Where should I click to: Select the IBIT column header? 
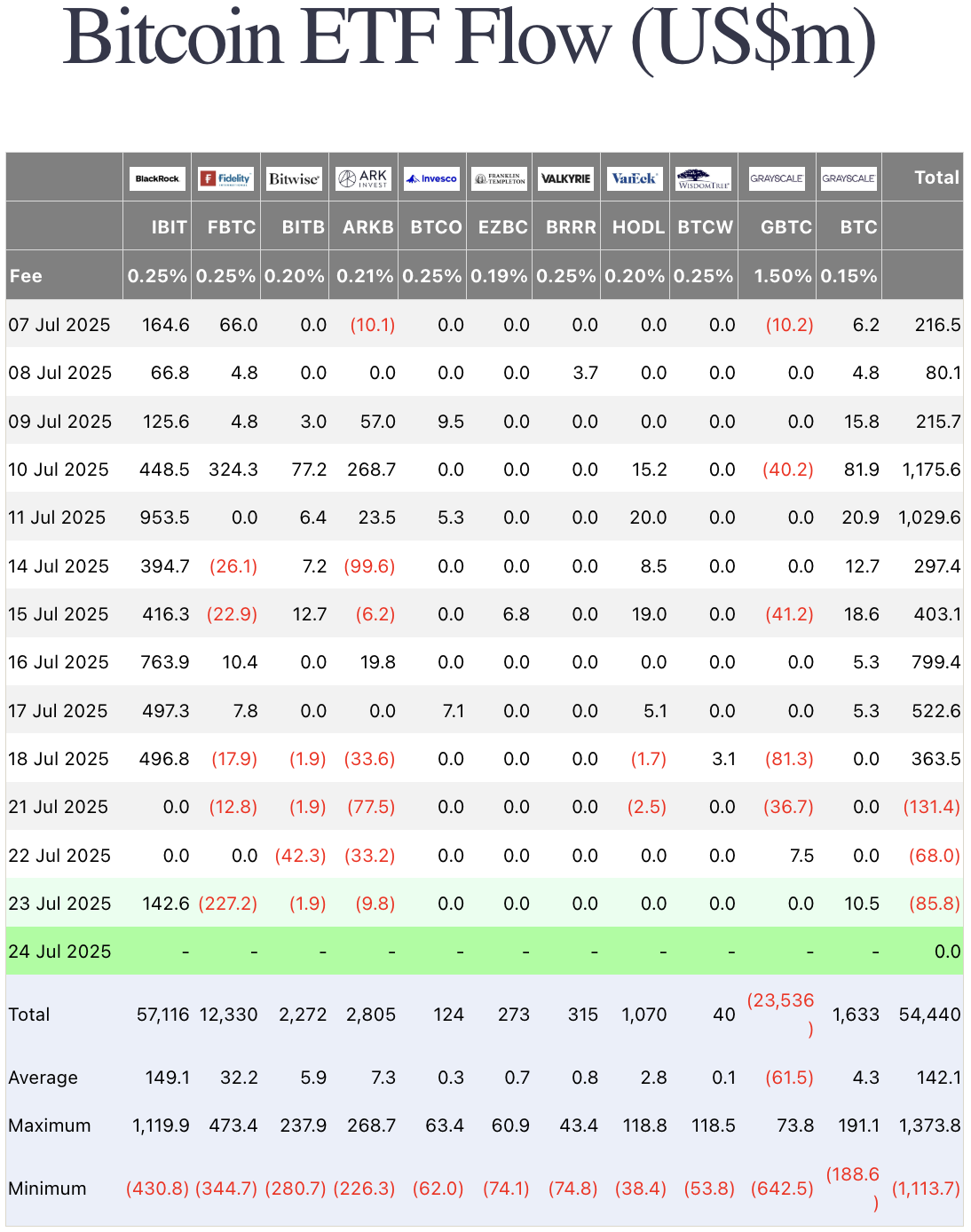click(169, 227)
